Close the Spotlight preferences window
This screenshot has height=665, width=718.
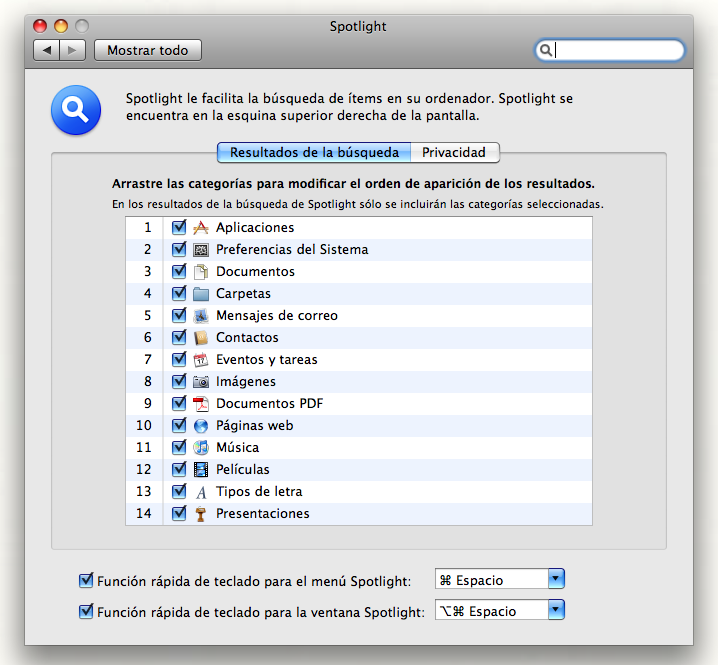point(40,26)
